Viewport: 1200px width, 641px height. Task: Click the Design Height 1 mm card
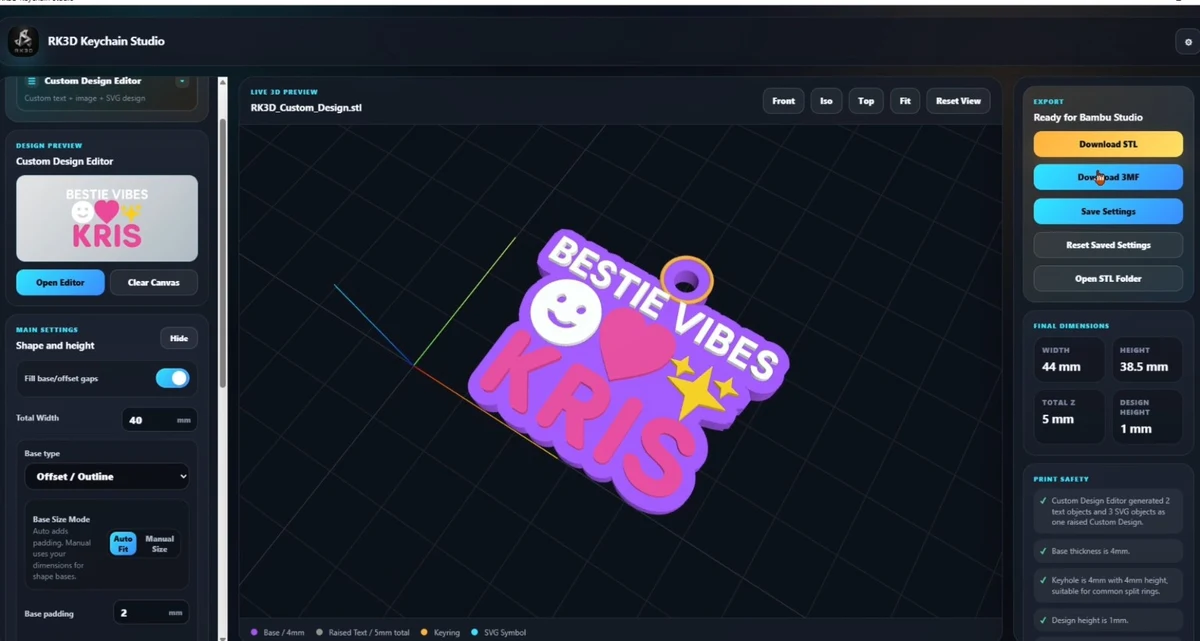tap(1147, 416)
